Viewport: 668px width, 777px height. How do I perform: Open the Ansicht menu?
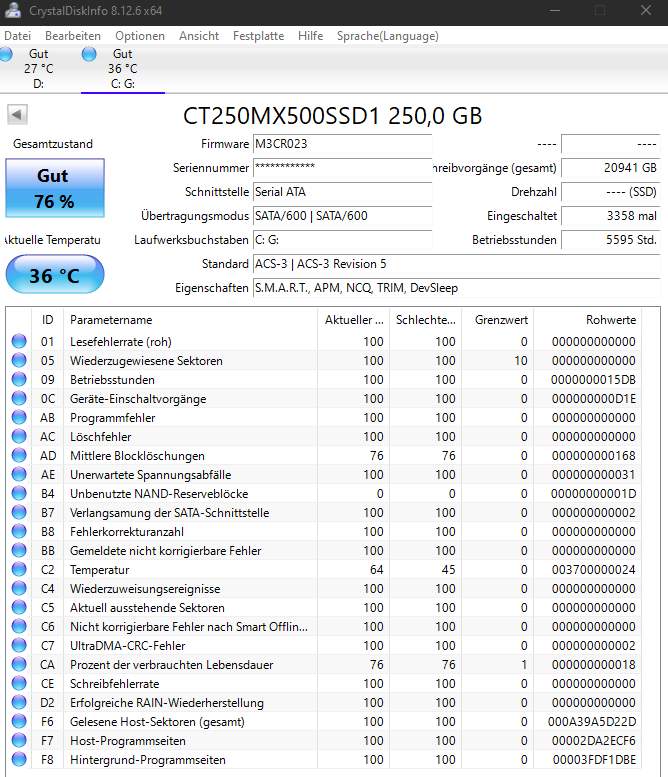(x=199, y=36)
